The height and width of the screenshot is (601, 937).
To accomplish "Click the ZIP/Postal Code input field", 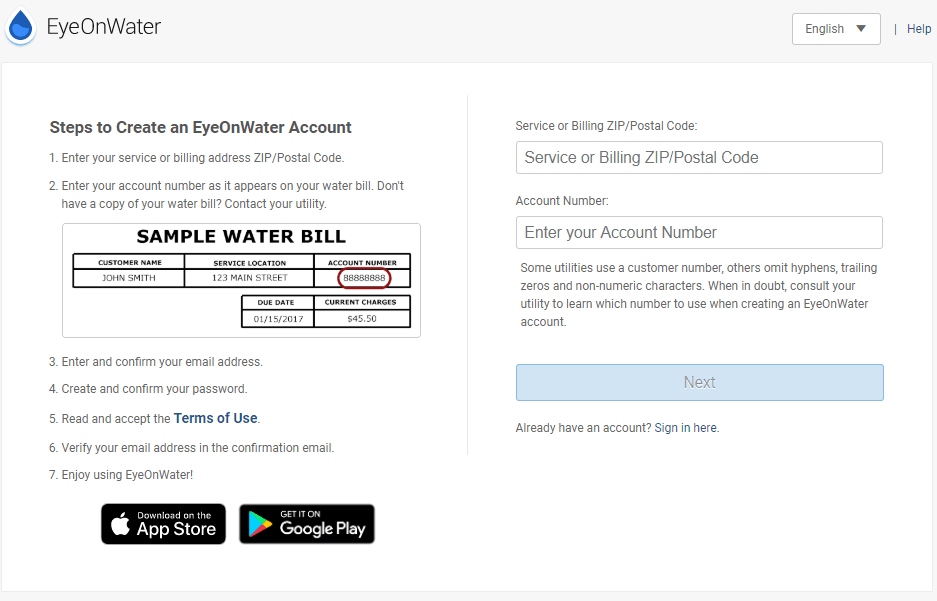I will (698, 157).
